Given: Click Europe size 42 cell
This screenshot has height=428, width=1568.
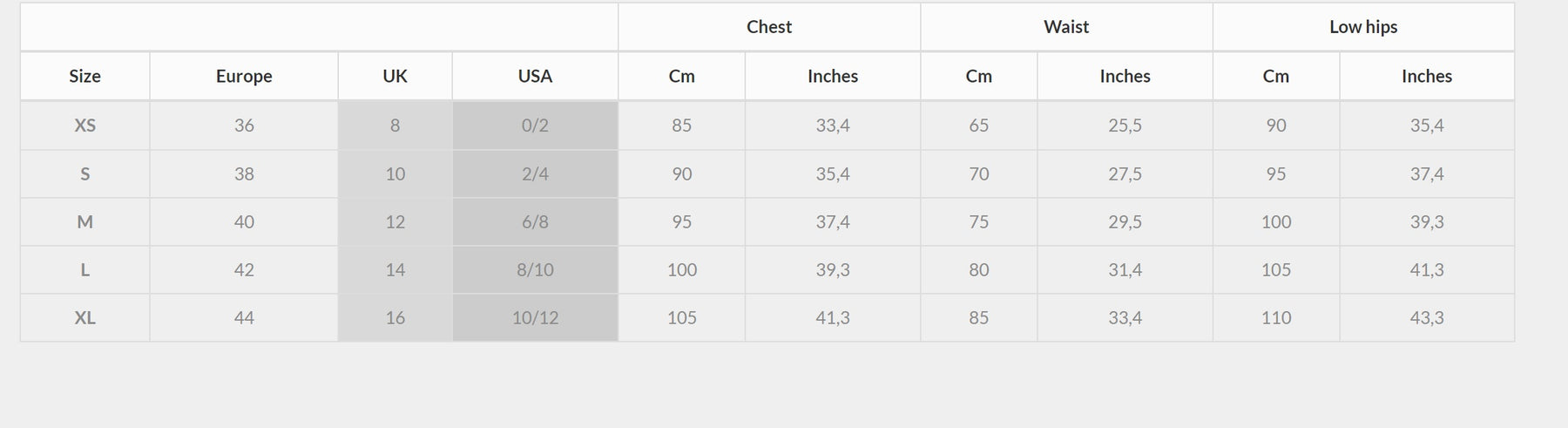Looking at the screenshot, I should pos(244,270).
